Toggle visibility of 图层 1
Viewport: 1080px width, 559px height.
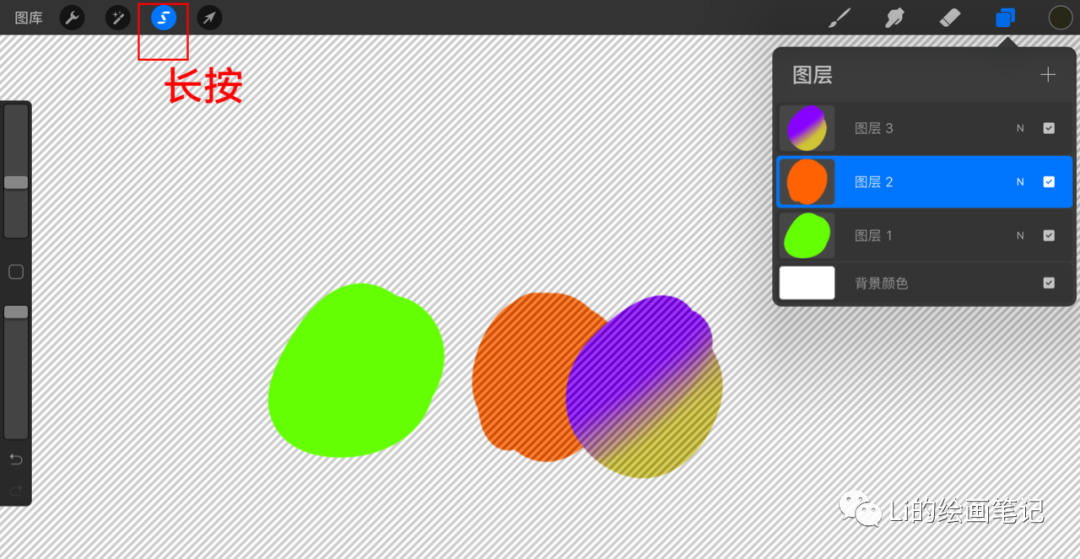[x=1048, y=235]
